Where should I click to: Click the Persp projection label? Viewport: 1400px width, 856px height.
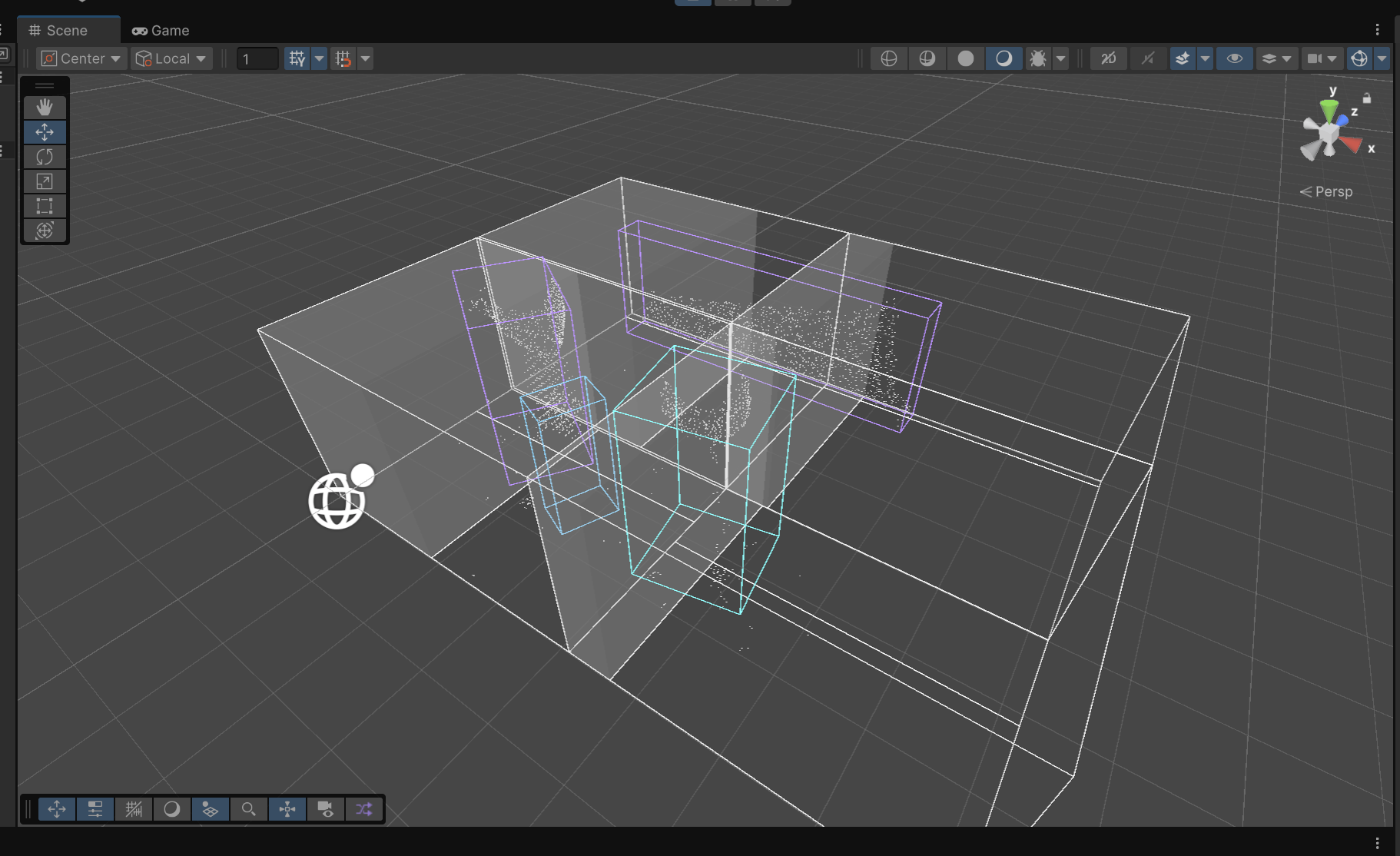point(1332,191)
